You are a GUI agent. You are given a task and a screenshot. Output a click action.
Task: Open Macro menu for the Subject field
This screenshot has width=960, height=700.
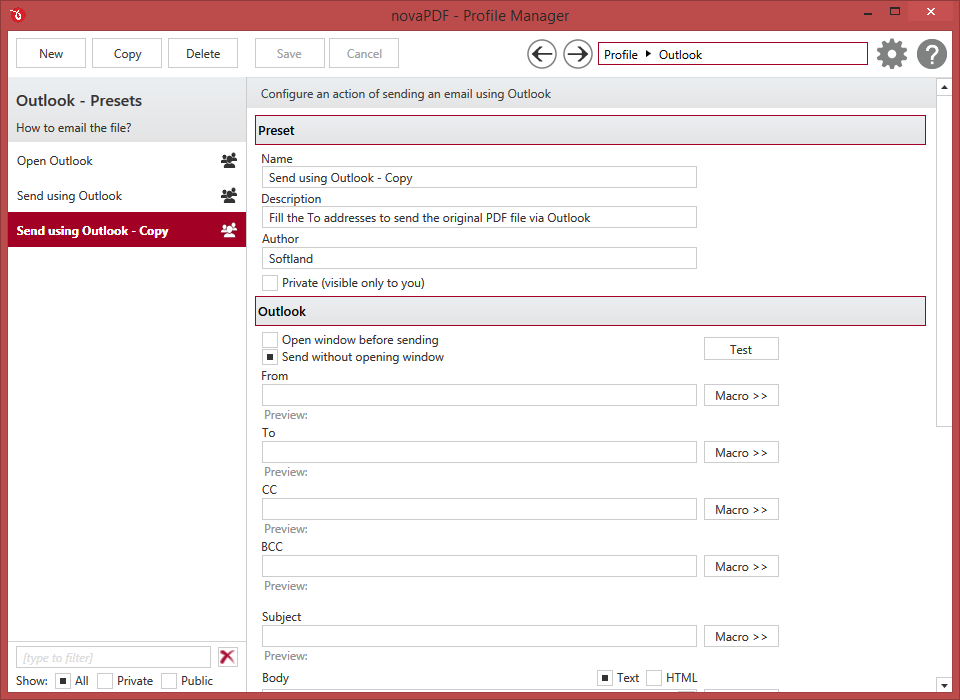[x=741, y=637]
